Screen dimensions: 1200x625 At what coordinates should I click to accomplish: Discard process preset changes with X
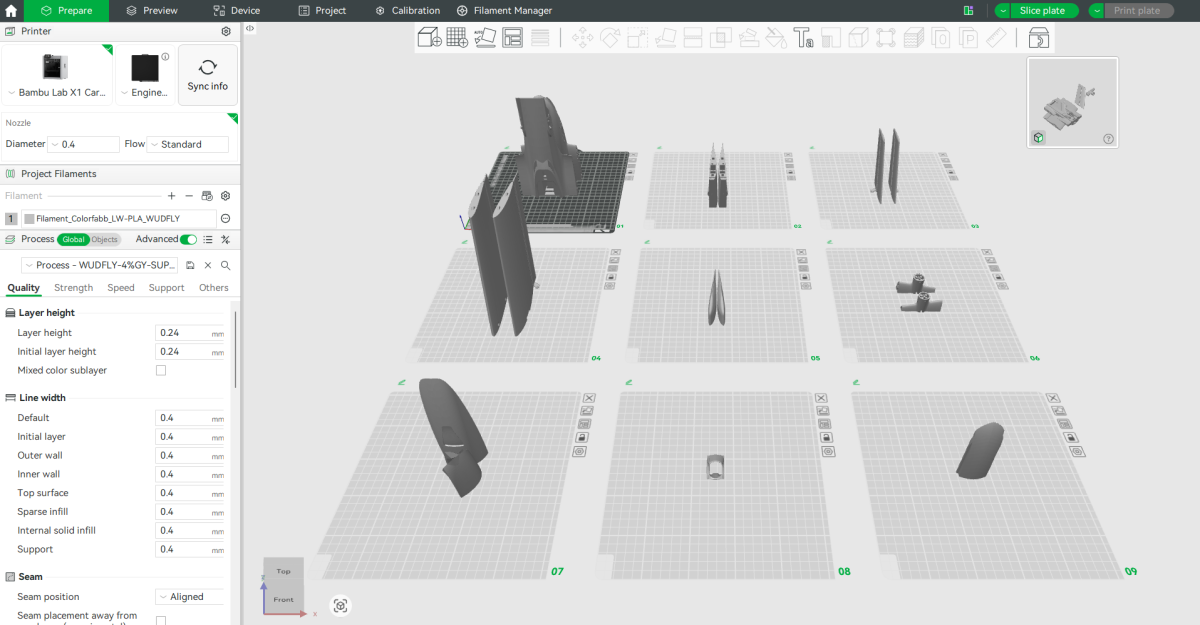tap(208, 265)
